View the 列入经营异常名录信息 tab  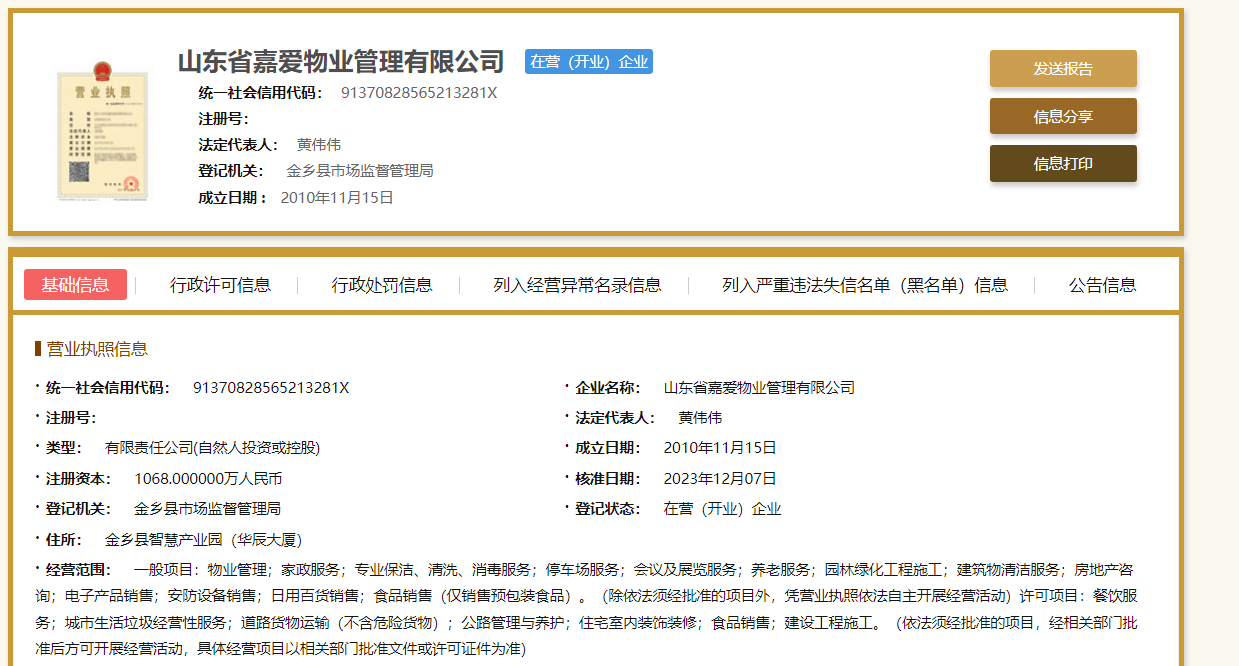577,285
